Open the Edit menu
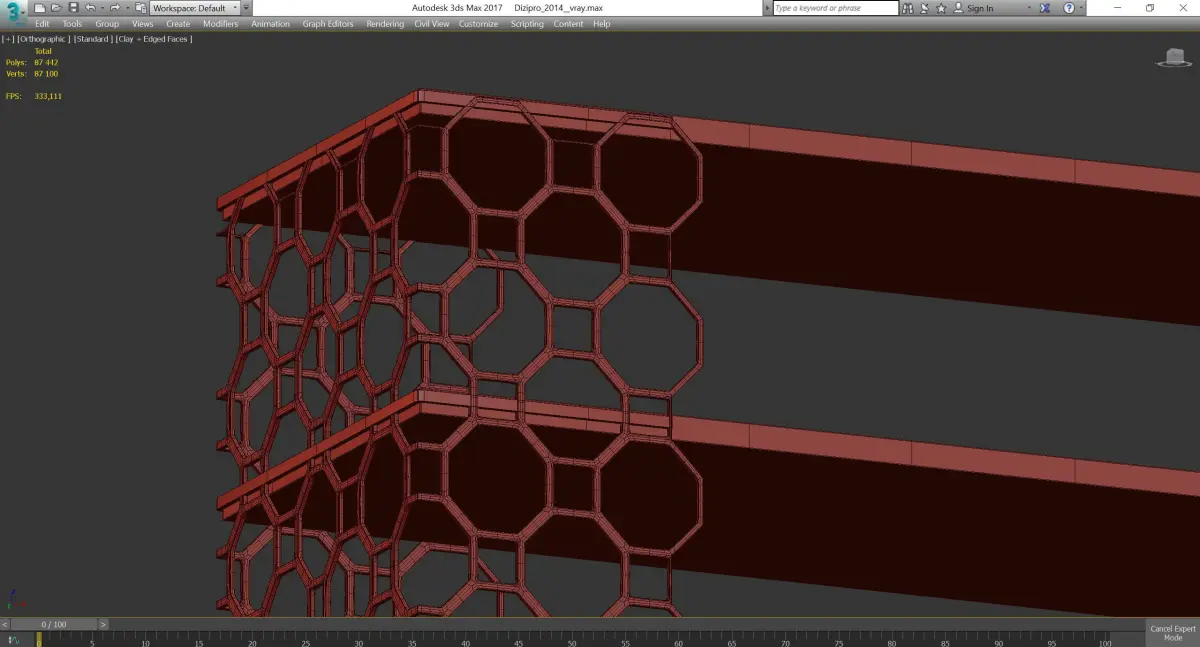 click(42, 24)
